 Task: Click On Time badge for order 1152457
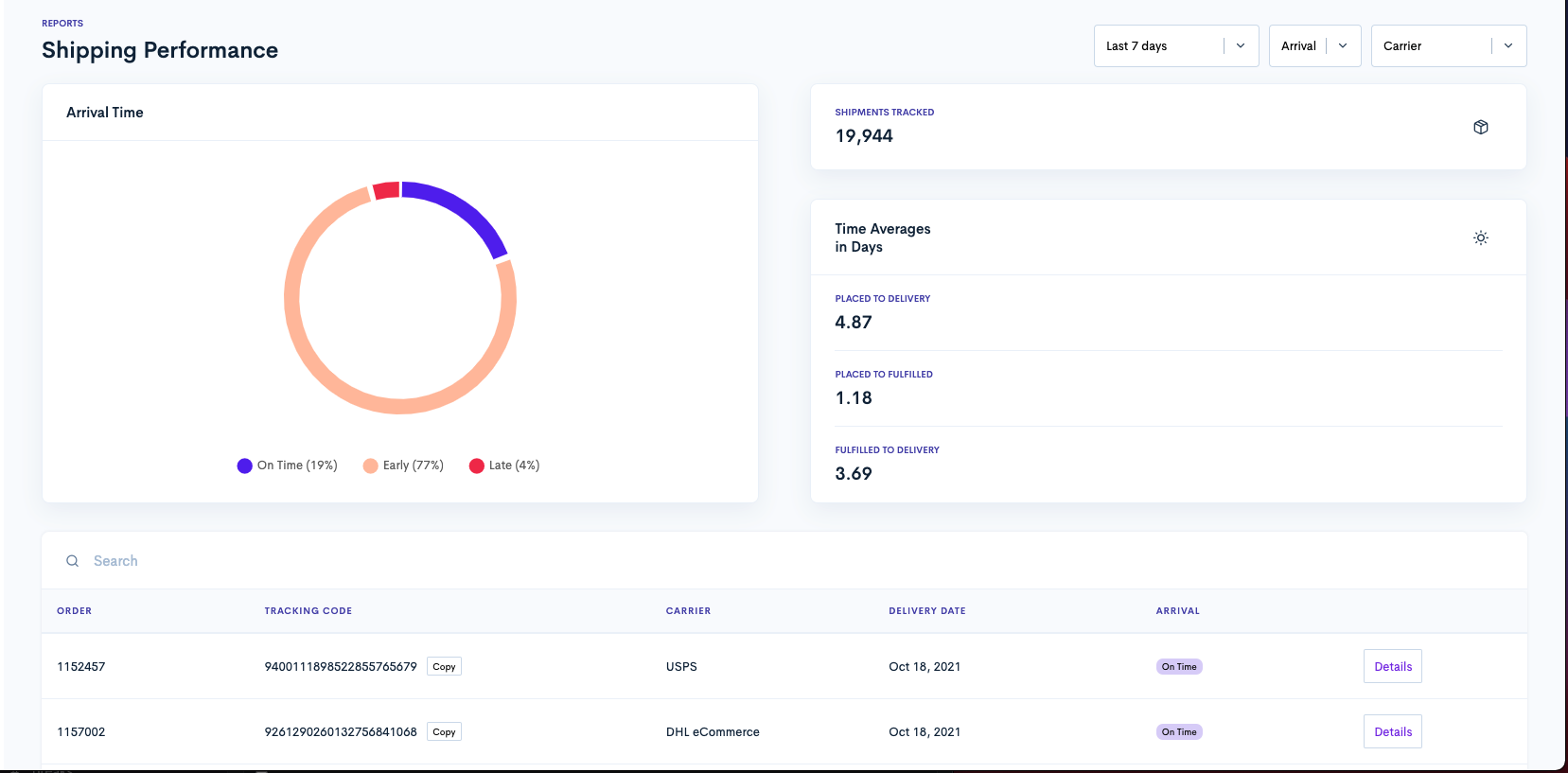click(x=1179, y=667)
